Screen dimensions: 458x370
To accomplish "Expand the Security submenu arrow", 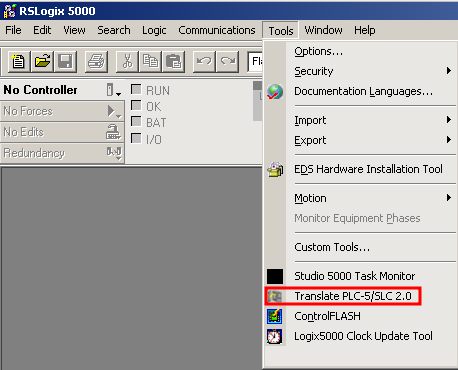I will (449, 71).
